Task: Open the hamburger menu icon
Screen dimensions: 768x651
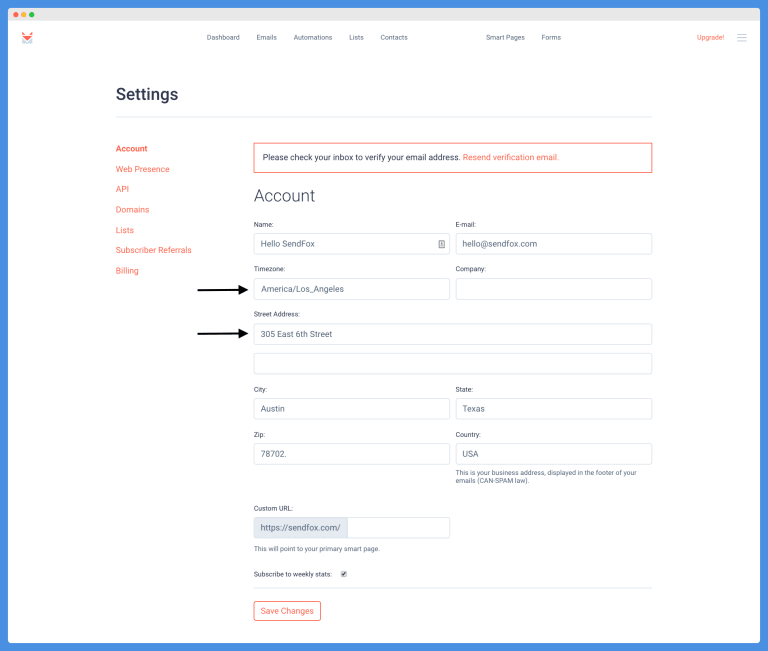Action: 742,38
